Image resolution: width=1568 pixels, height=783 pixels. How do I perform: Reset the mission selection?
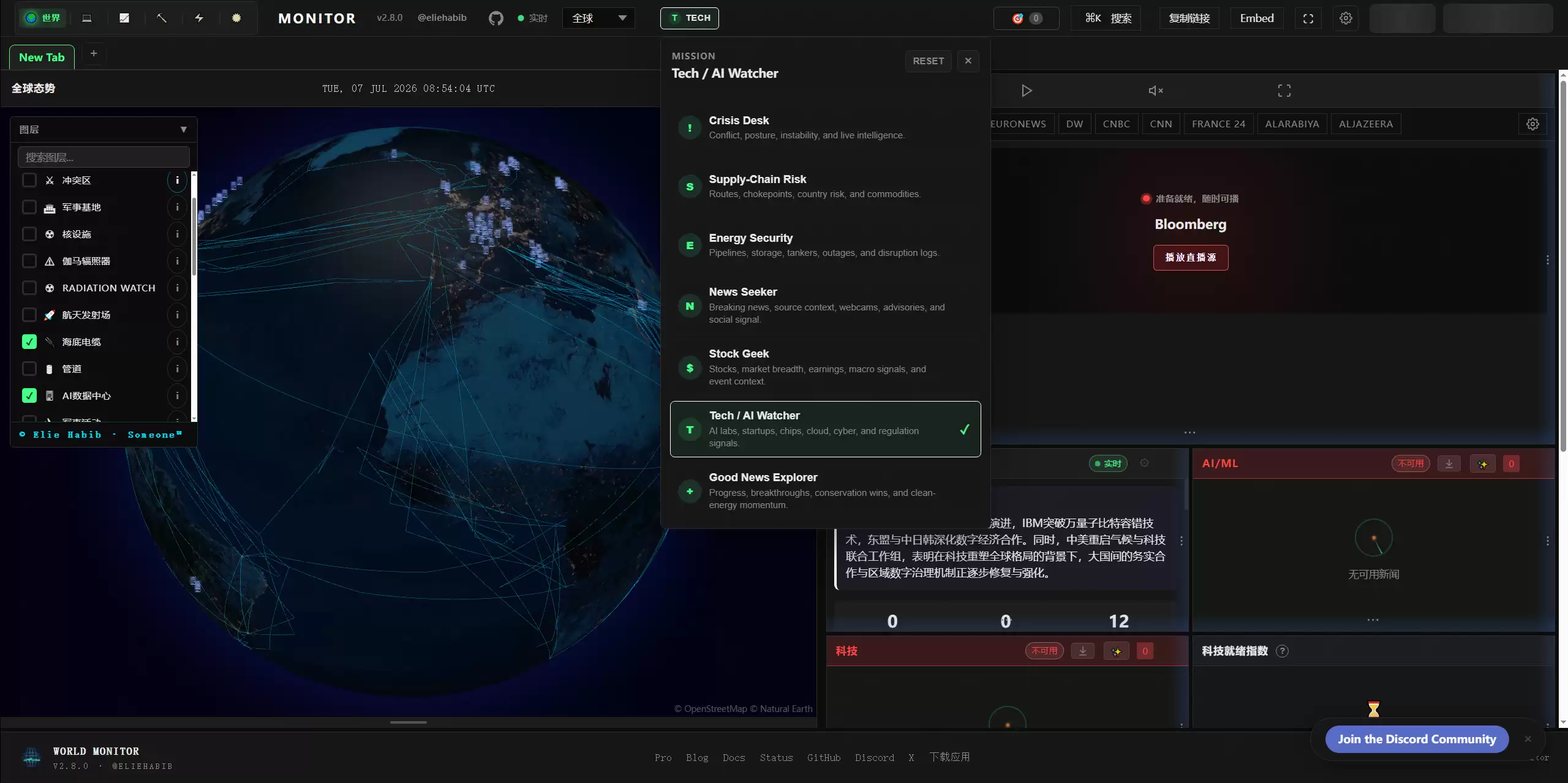(929, 61)
